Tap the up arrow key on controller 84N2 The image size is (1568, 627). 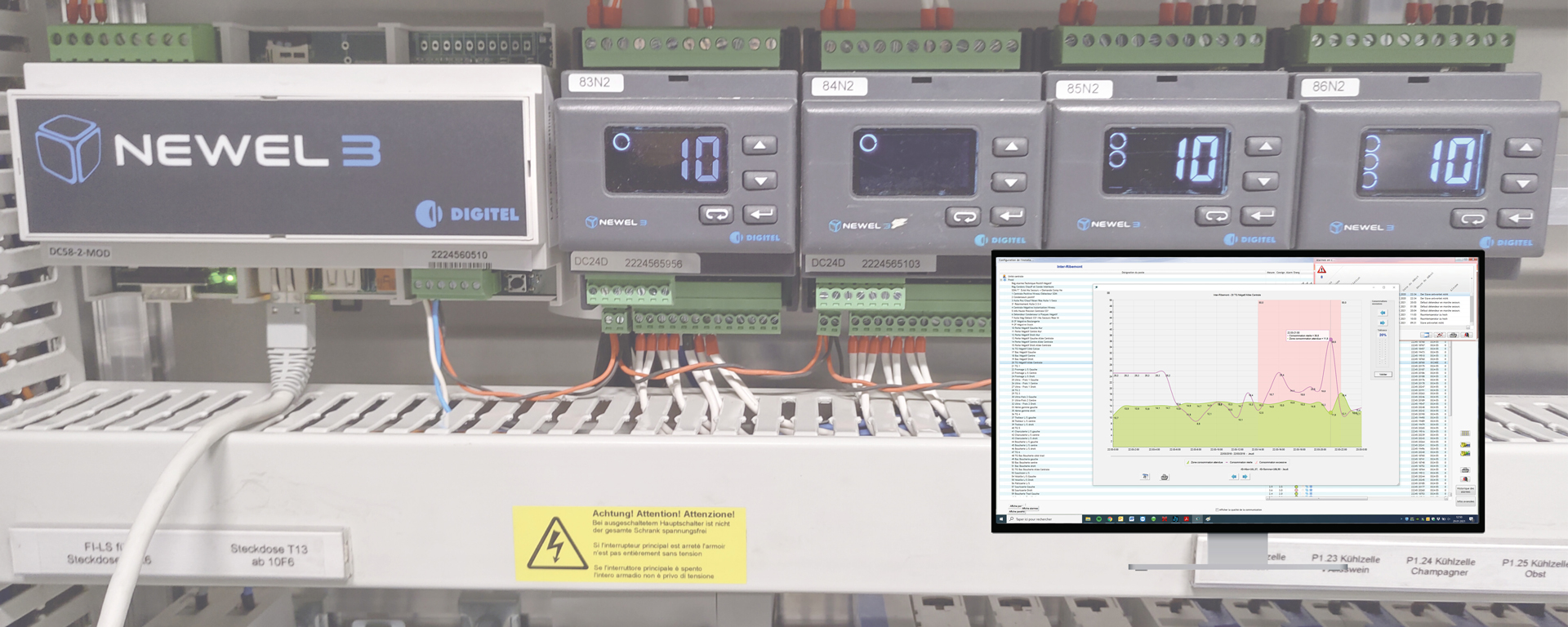point(1010,147)
